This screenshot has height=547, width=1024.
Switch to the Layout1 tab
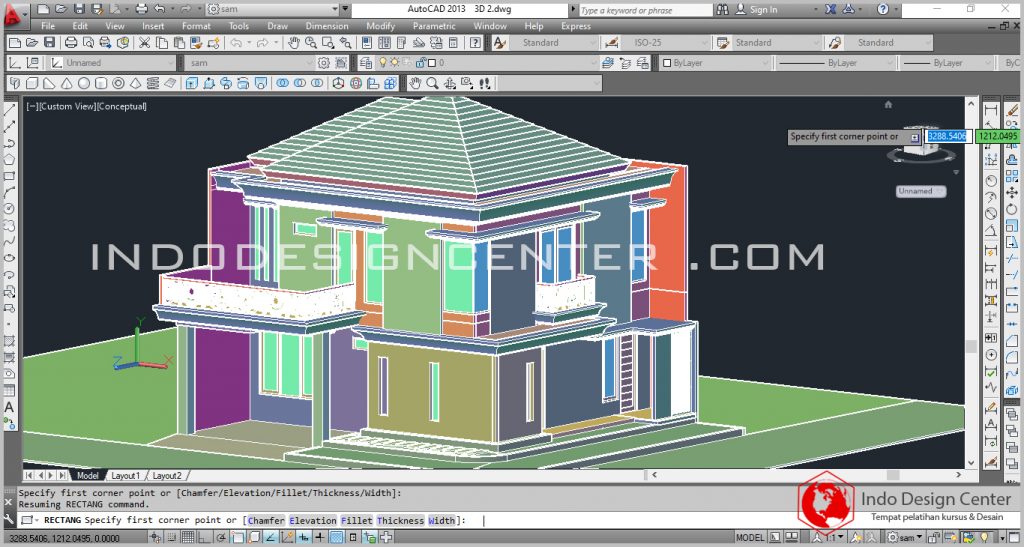pos(125,476)
